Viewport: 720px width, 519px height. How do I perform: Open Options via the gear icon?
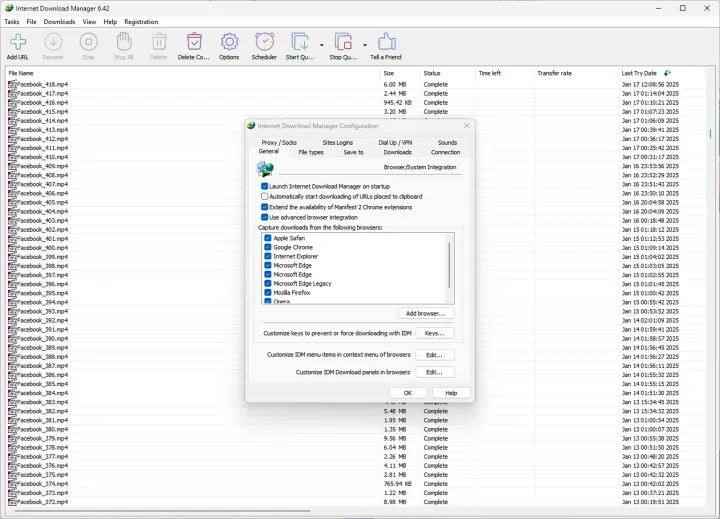point(229,42)
